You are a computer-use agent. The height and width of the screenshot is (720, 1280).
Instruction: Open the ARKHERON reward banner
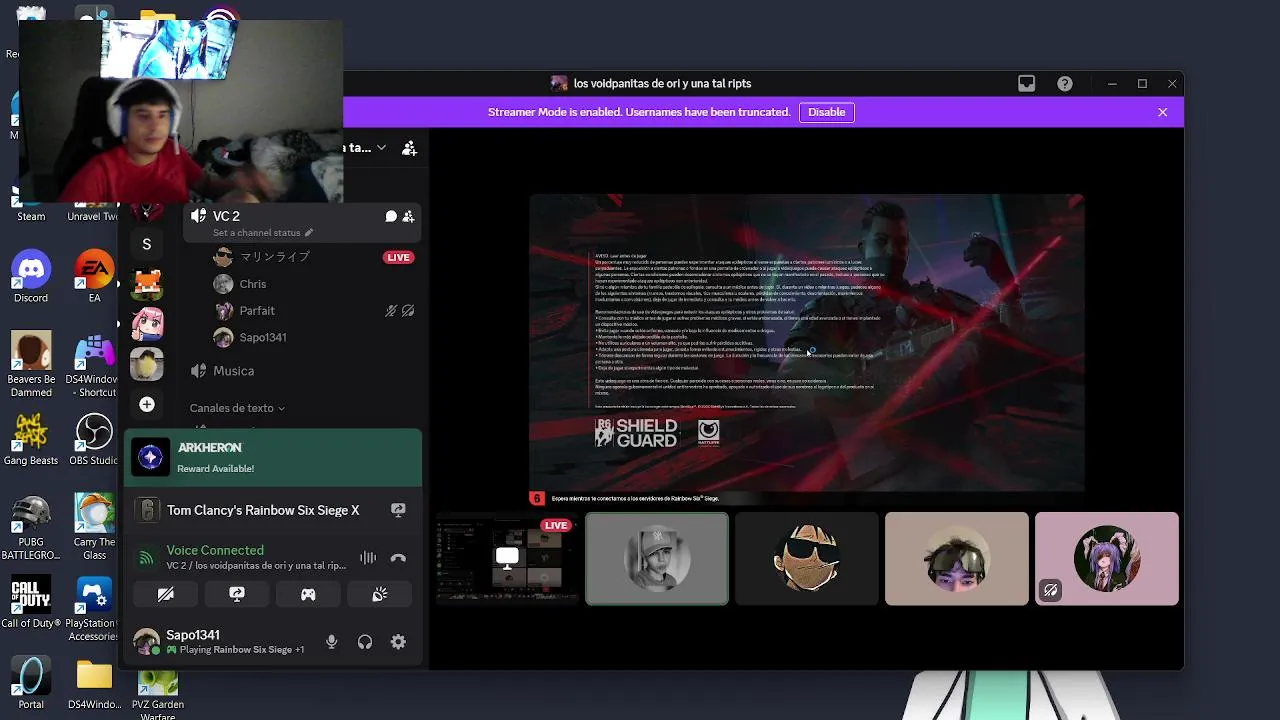point(273,458)
